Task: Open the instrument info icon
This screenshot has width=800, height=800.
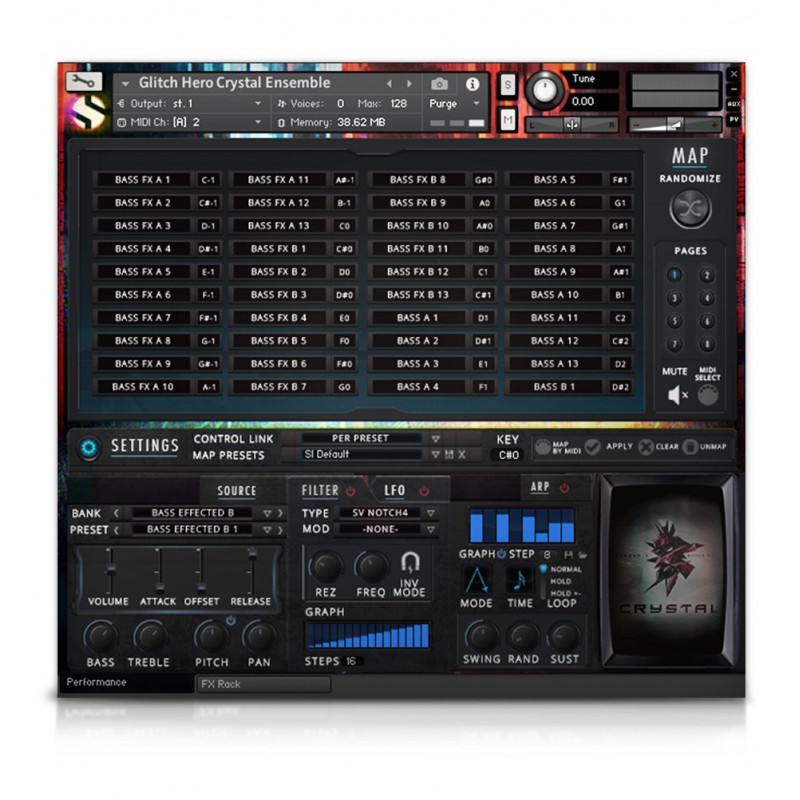Action: pyautogui.click(x=472, y=84)
